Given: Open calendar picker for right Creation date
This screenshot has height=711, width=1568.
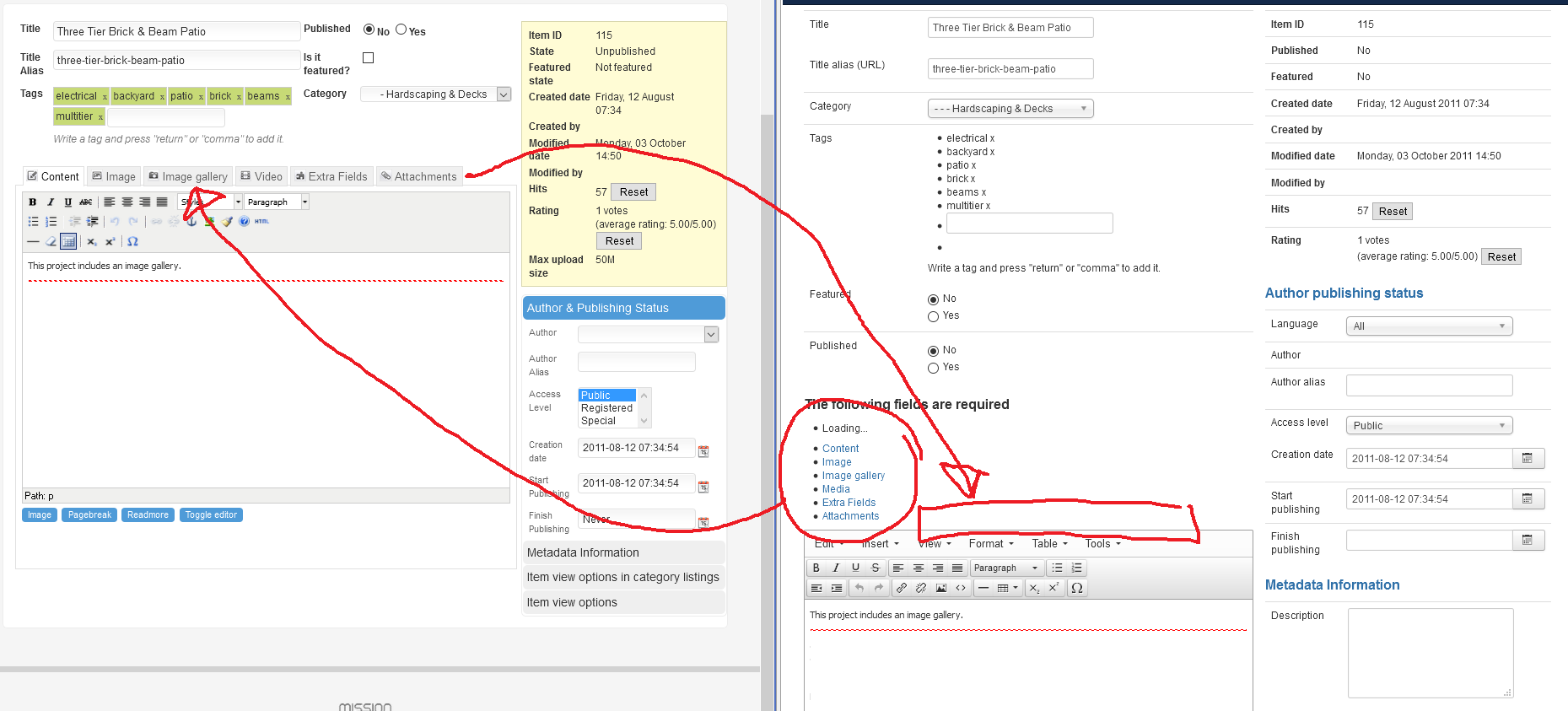Looking at the screenshot, I should pyautogui.click(x=1528, y=459).
